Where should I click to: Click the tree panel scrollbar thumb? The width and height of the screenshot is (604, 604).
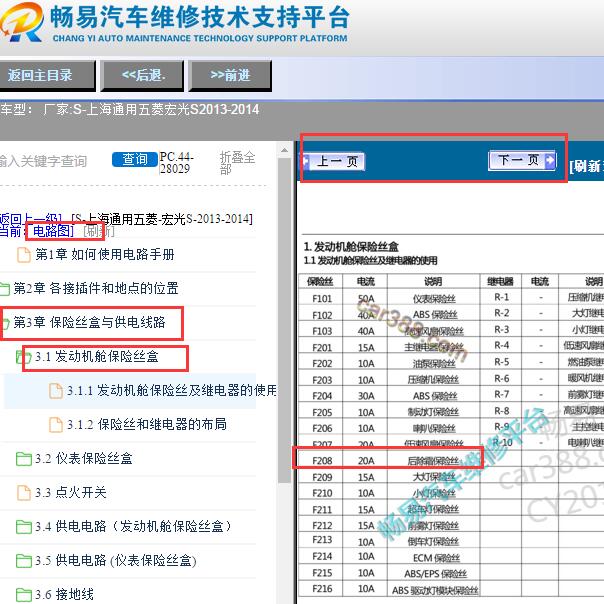285,320
